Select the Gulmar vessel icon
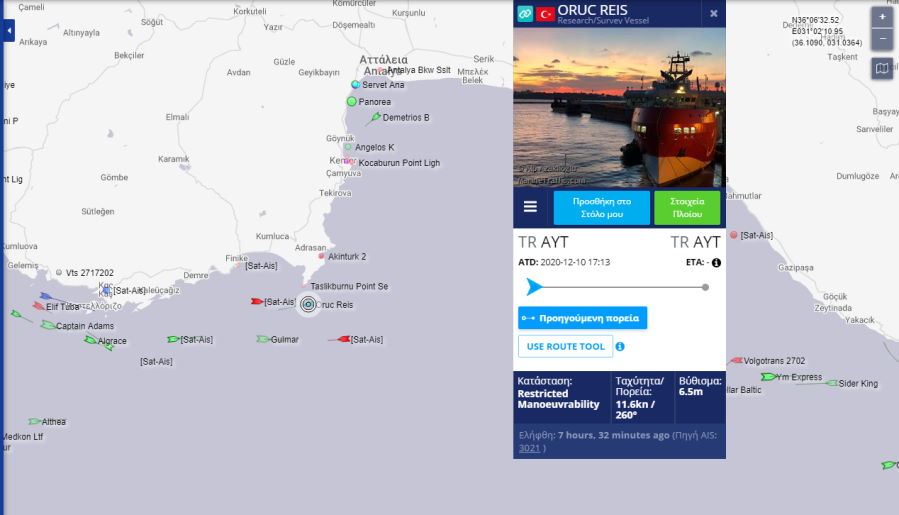 [263, 340]
